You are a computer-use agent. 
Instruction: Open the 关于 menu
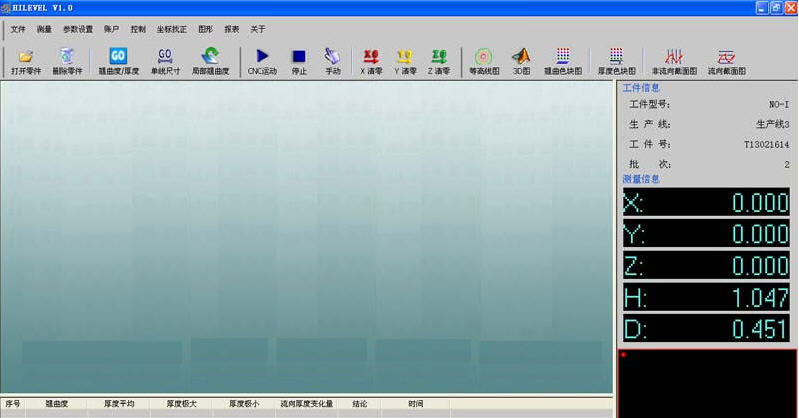[x=258, y=29]
